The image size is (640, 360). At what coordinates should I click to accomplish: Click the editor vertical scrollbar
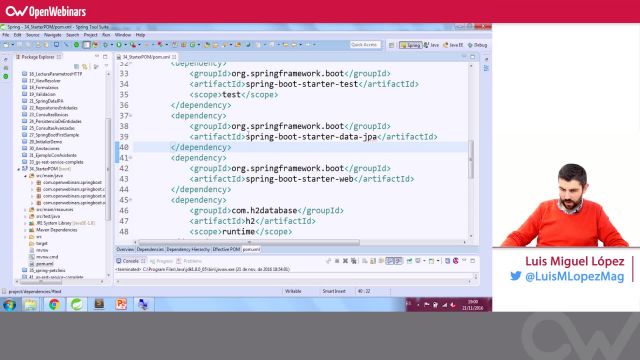pos(471,159)
